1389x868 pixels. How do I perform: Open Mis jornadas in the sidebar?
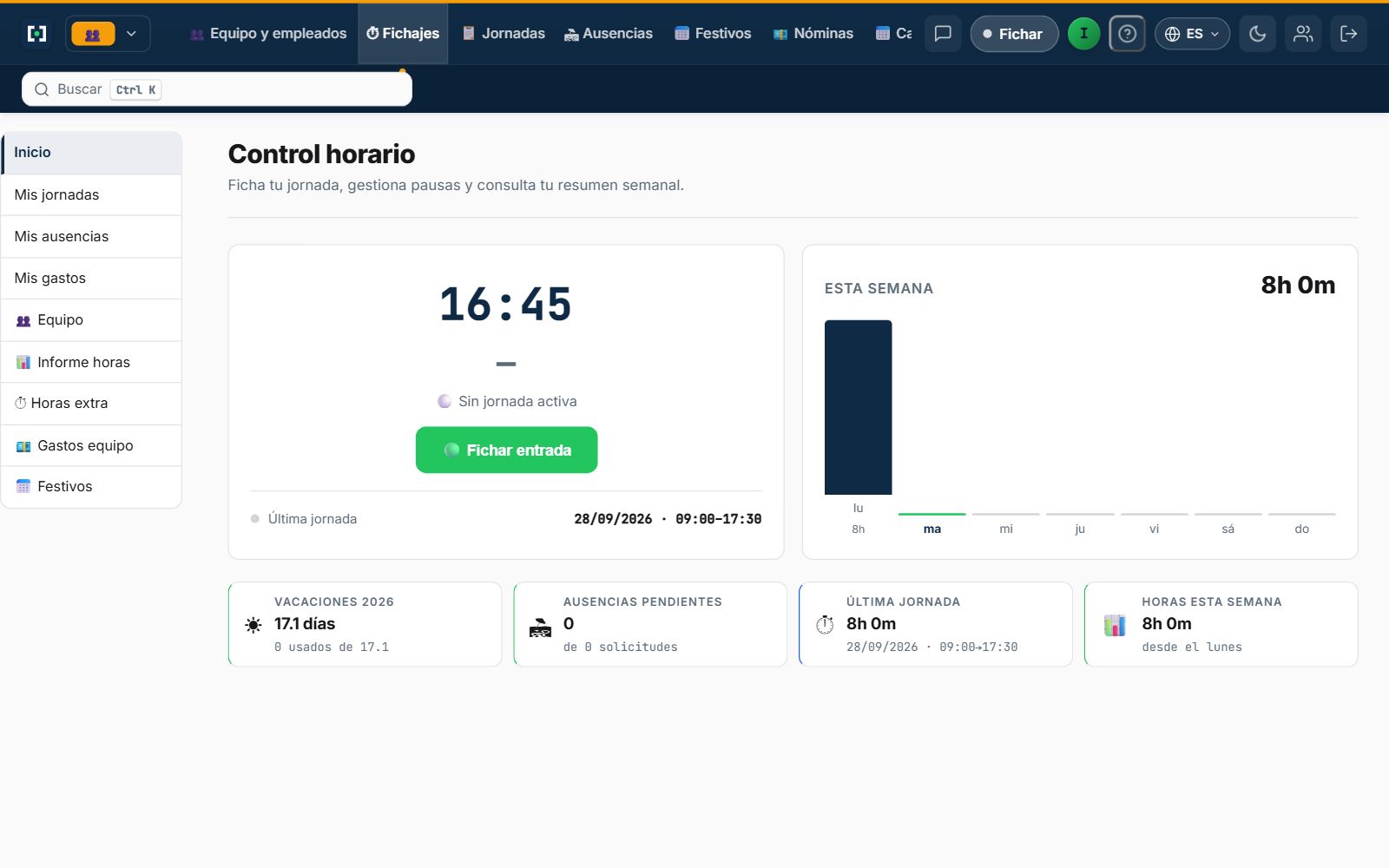click(91, 195)
